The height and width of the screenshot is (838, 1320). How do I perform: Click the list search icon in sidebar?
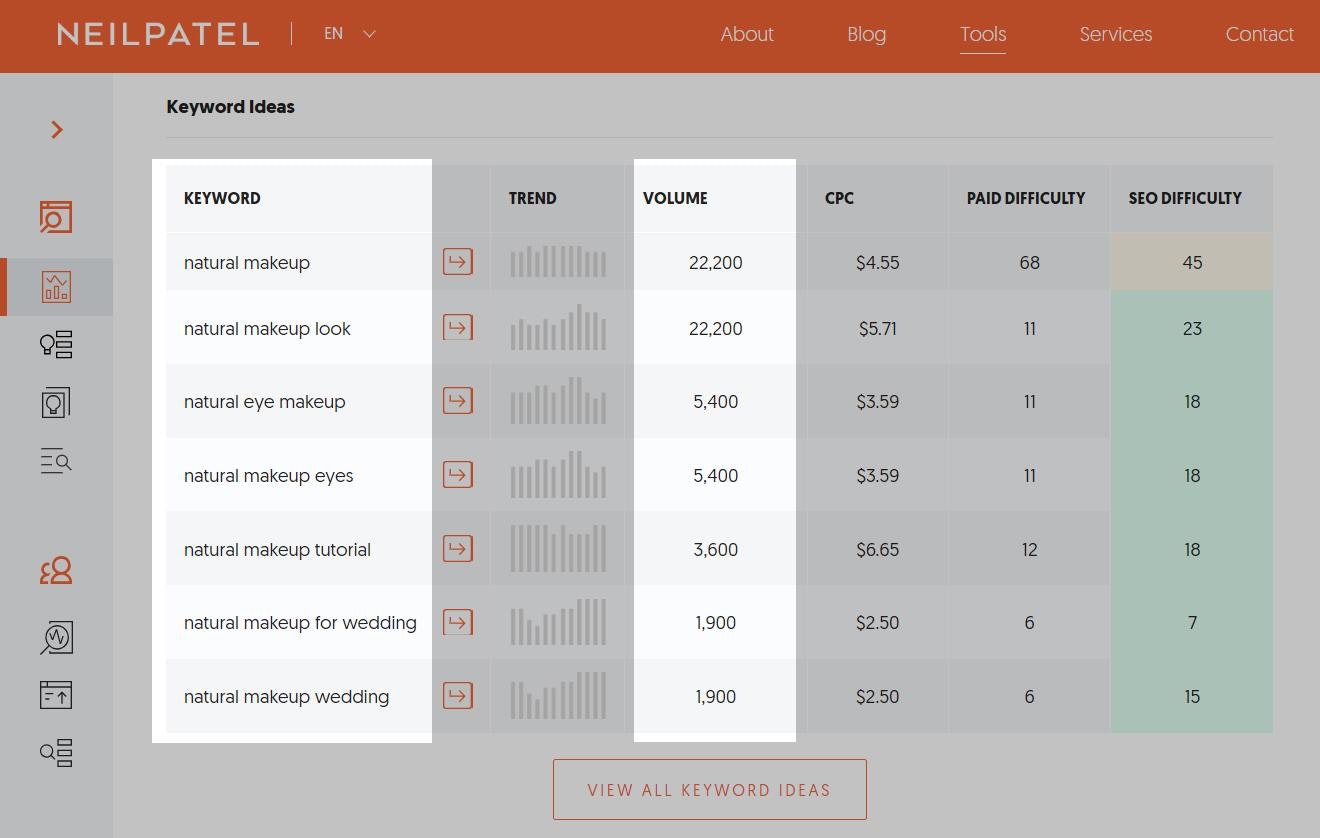click(56, 461)
